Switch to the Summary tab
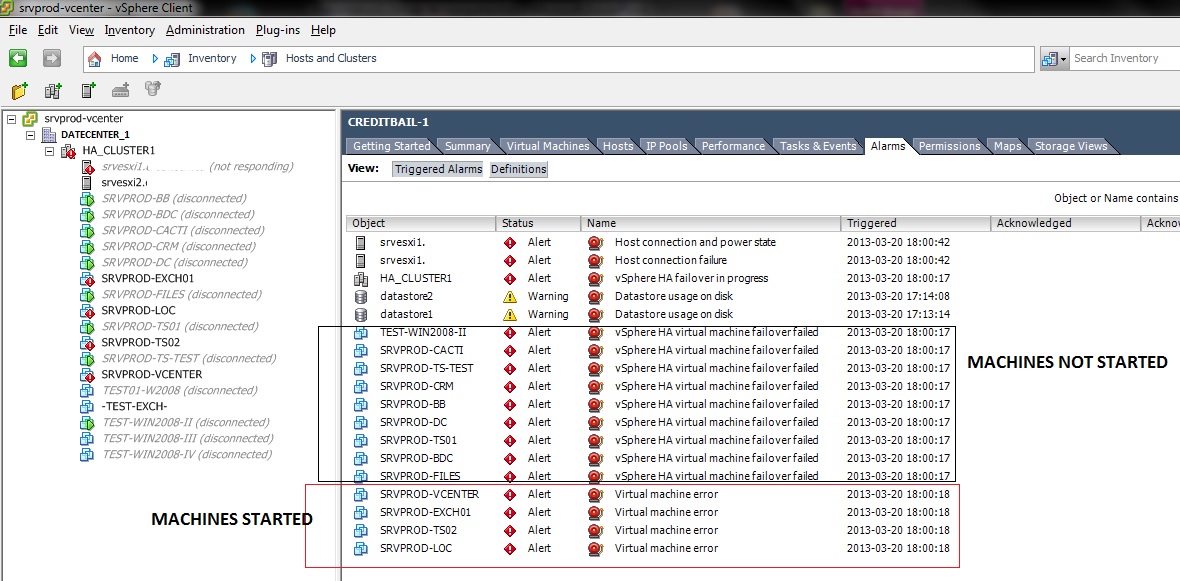Viewport: 1180px width, 581px height. click(x=467, y=146)
